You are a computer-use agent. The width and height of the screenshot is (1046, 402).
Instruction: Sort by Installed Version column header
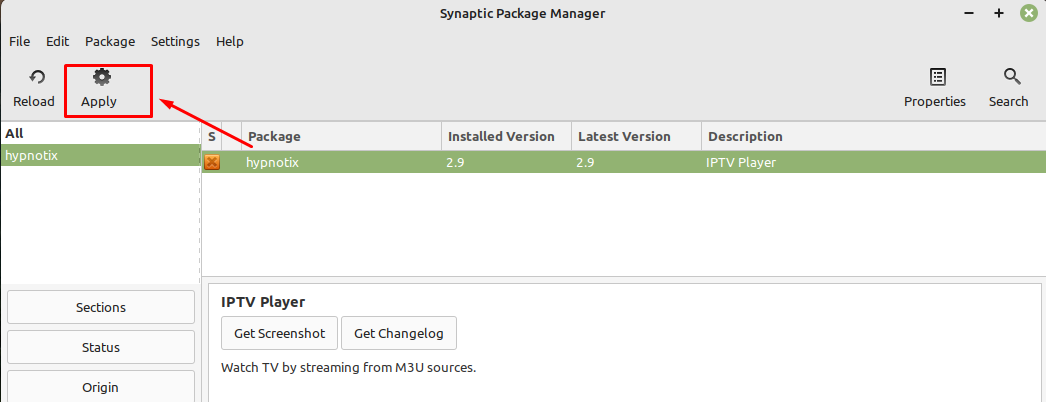click(506, 136)
